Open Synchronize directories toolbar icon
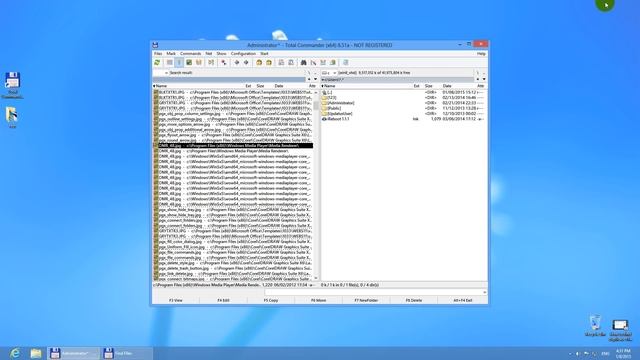The height and width of the screenshot is (360, 640). pyautogui.click(x=323, y=62)
